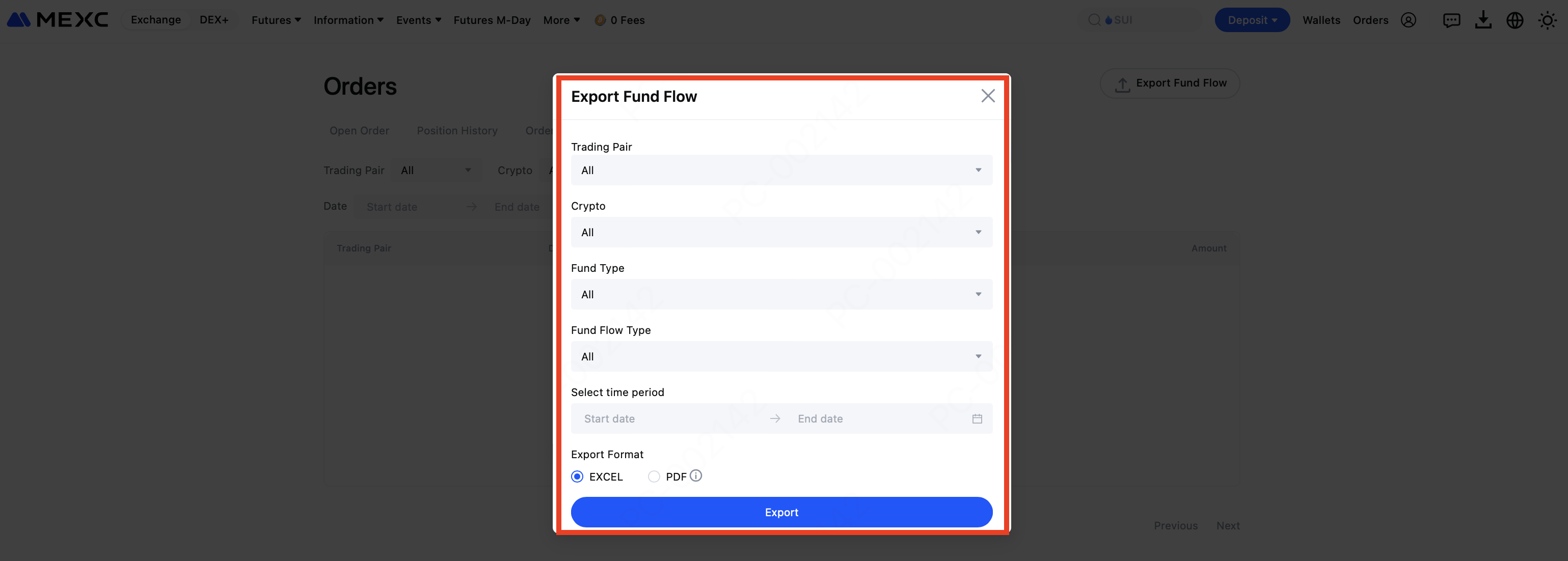Close the Export Fund Flow dialog
This screenshot has height=561, width=1568.
tap(987, 96)
